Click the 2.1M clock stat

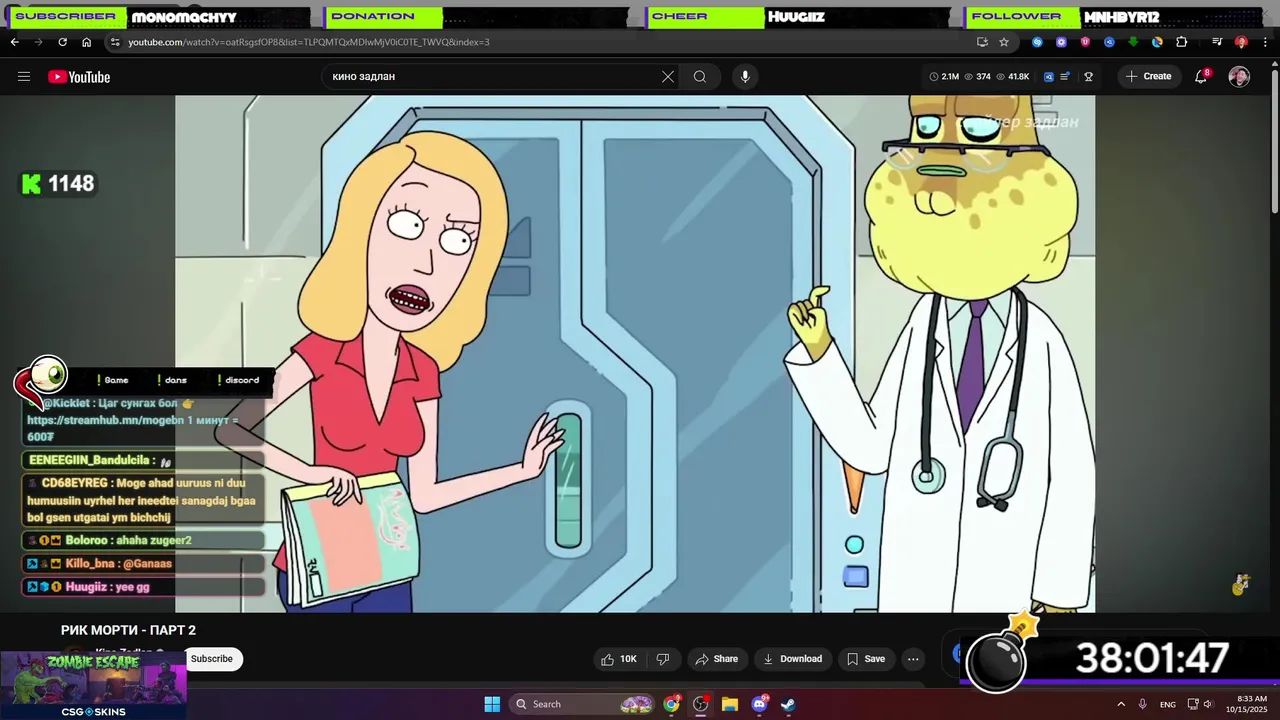(x=944, y=76)
